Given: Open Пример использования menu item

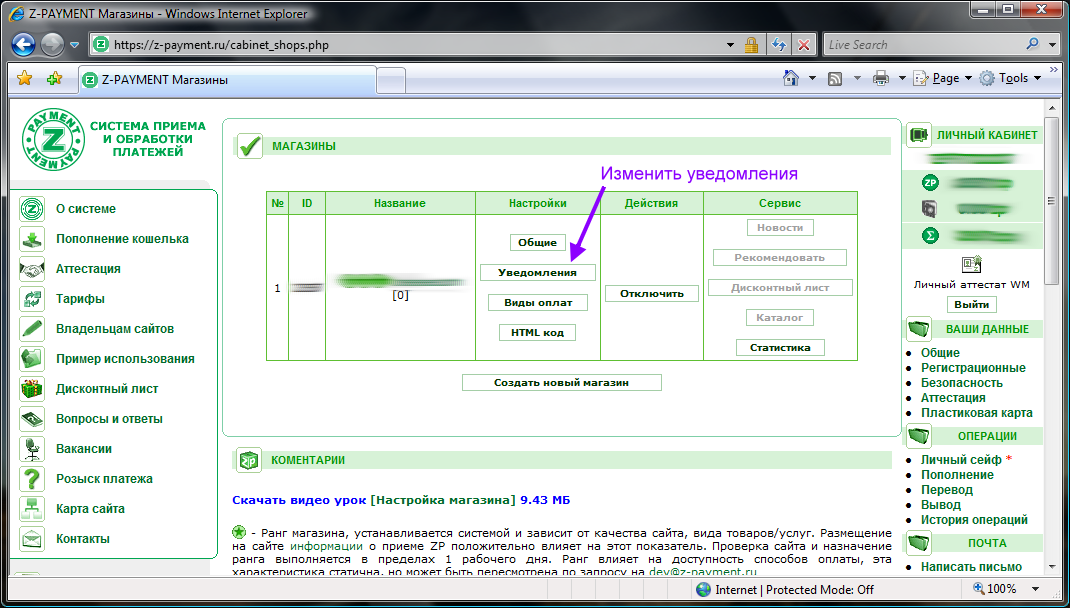Looking at the screenshot, I should pyautogui.click(x=125, y=359).
